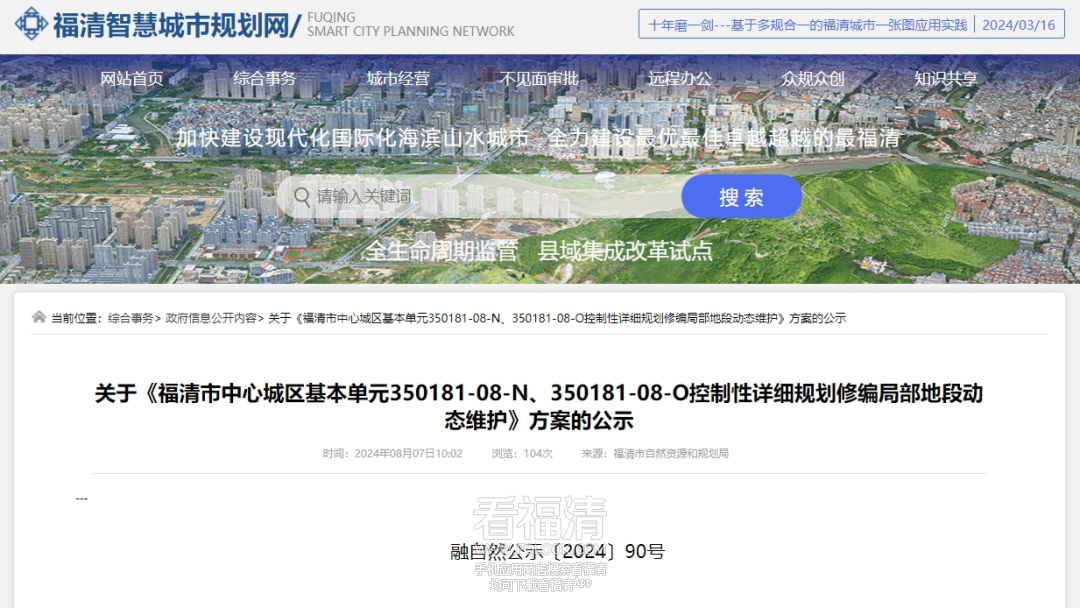
Task: Open the 网站首页 menu item
Action: [132, 78]
